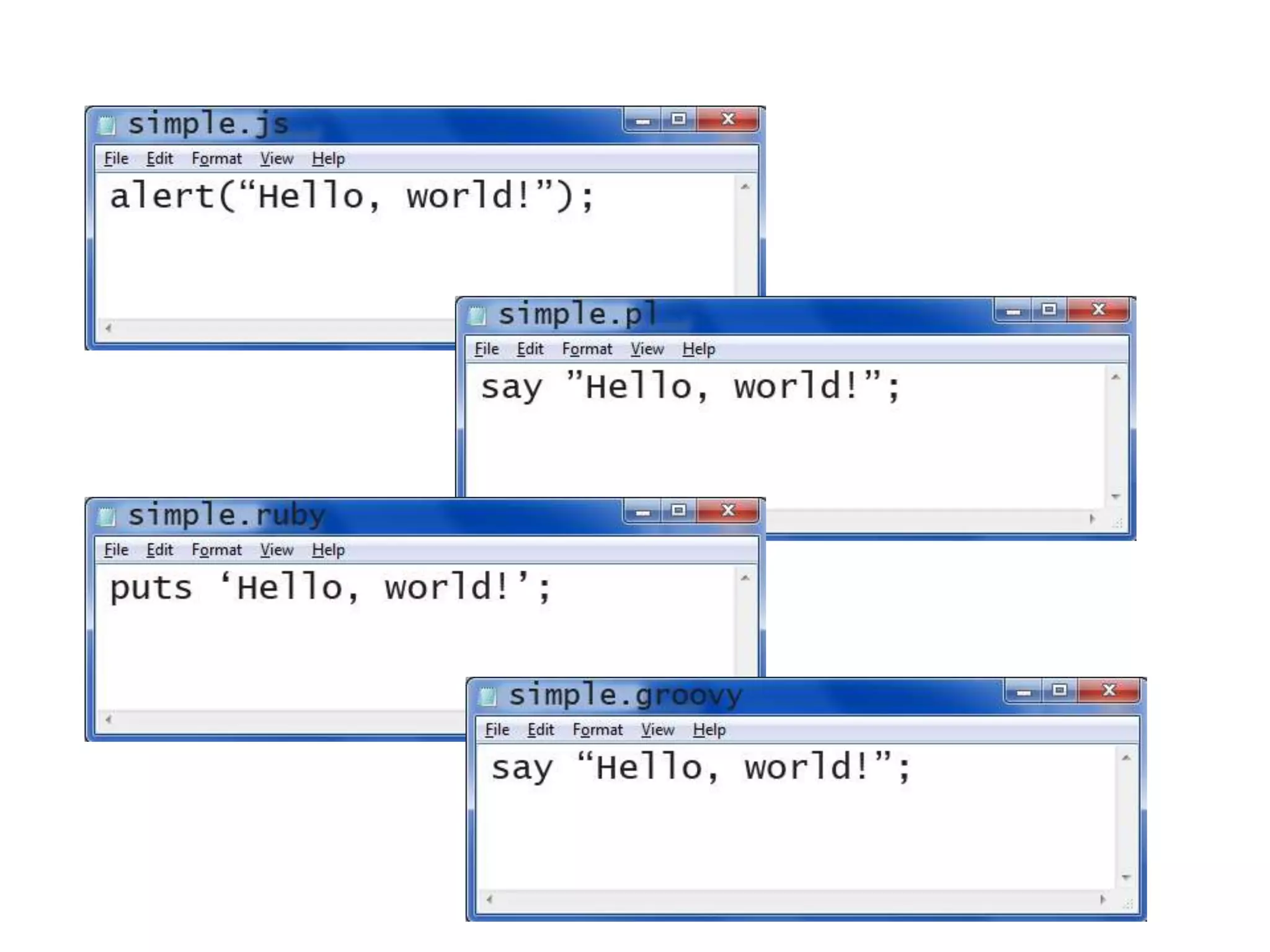Click scroll right arrow in simple.groovy window
Image resolution: width=1270 pixels, height=952 pixels.
click(1103, 899)
